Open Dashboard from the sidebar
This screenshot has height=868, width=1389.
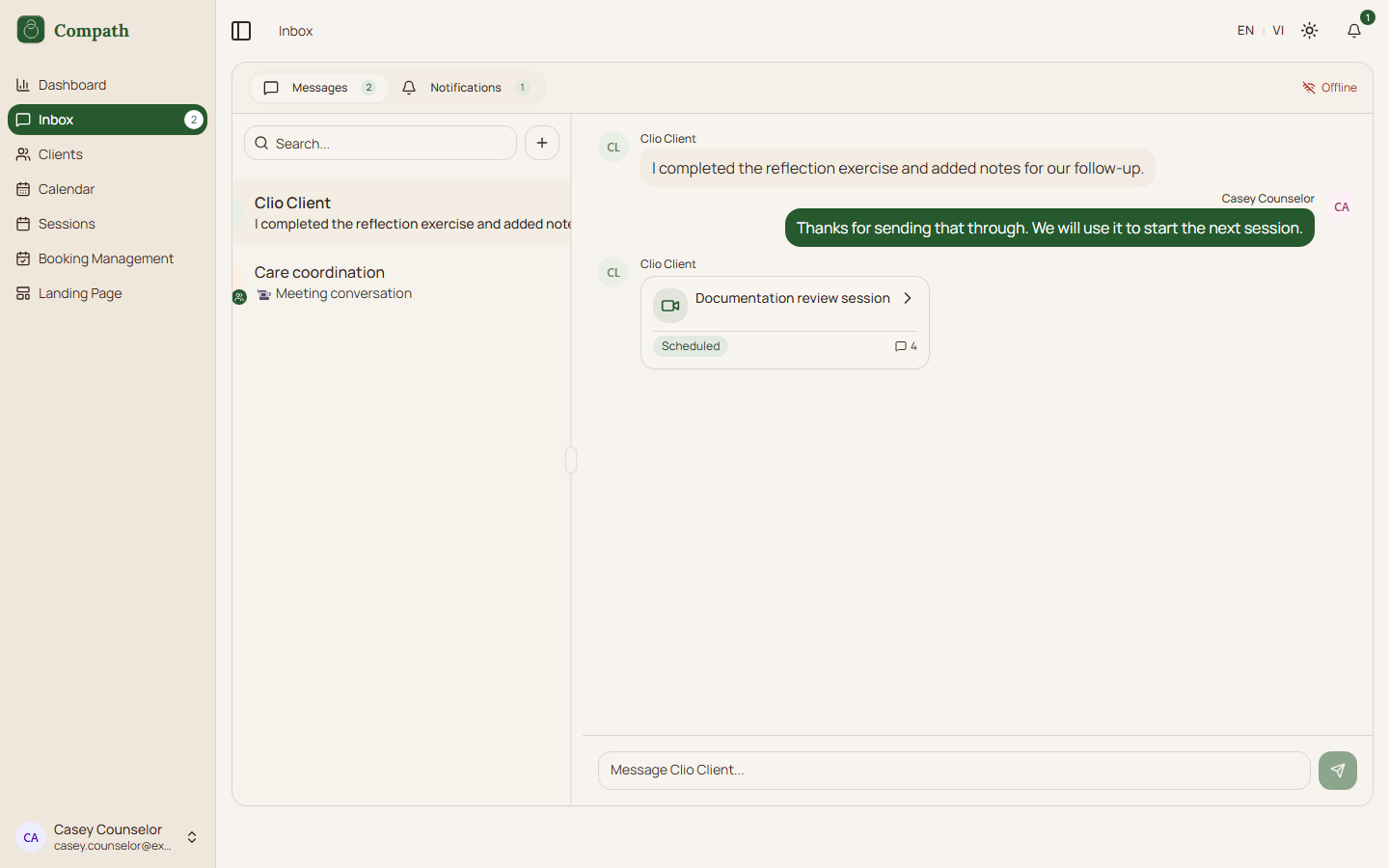click(72, 85)
